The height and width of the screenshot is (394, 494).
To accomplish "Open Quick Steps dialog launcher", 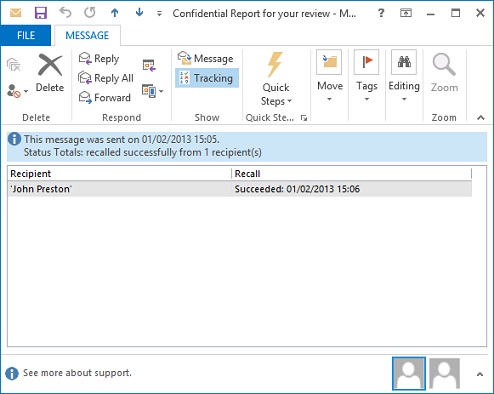I will 304,118.
